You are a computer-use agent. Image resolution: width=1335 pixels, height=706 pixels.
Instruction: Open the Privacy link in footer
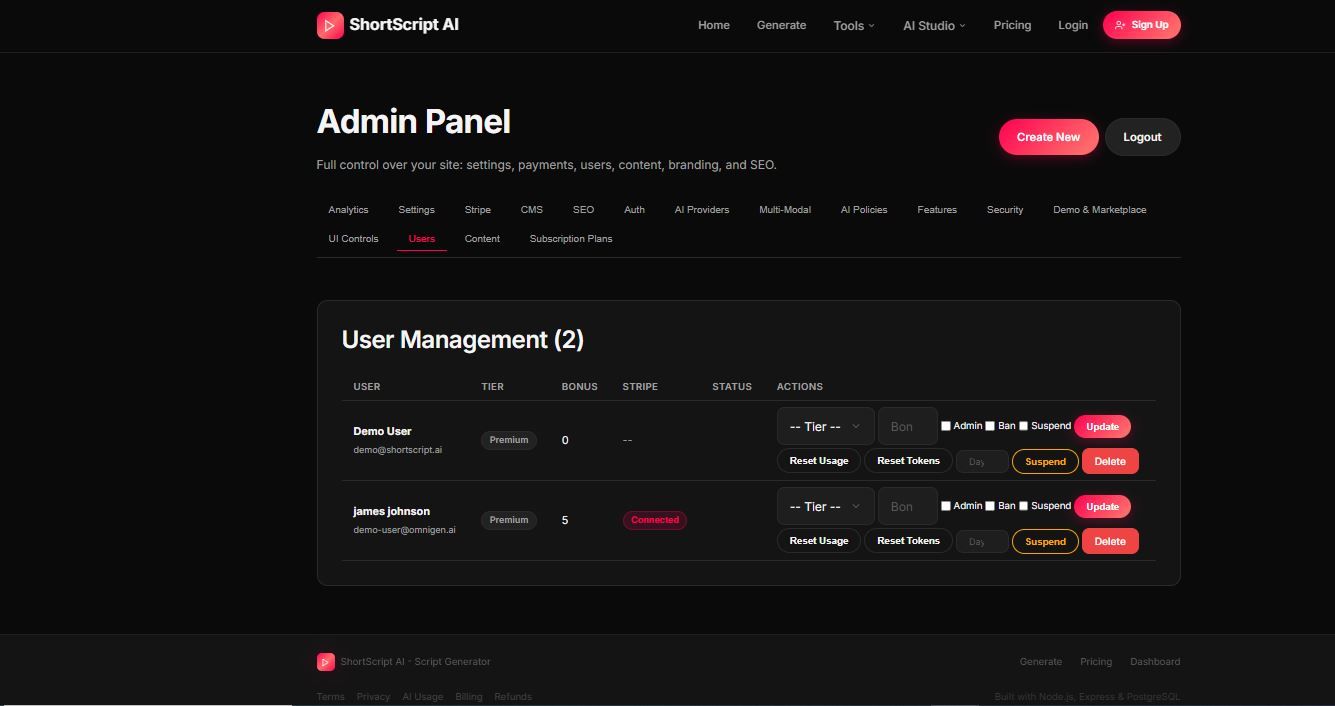coord(373,697)
